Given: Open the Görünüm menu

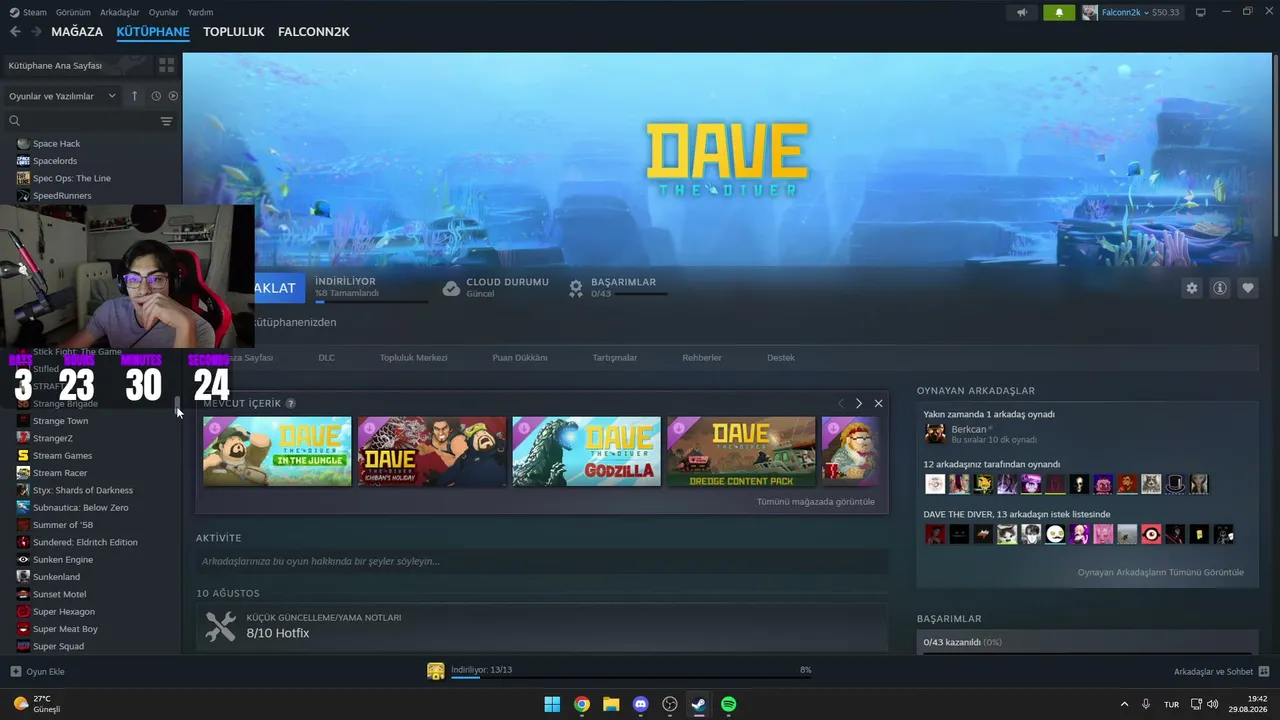Looking at the screenshot, I should point(73,12).
